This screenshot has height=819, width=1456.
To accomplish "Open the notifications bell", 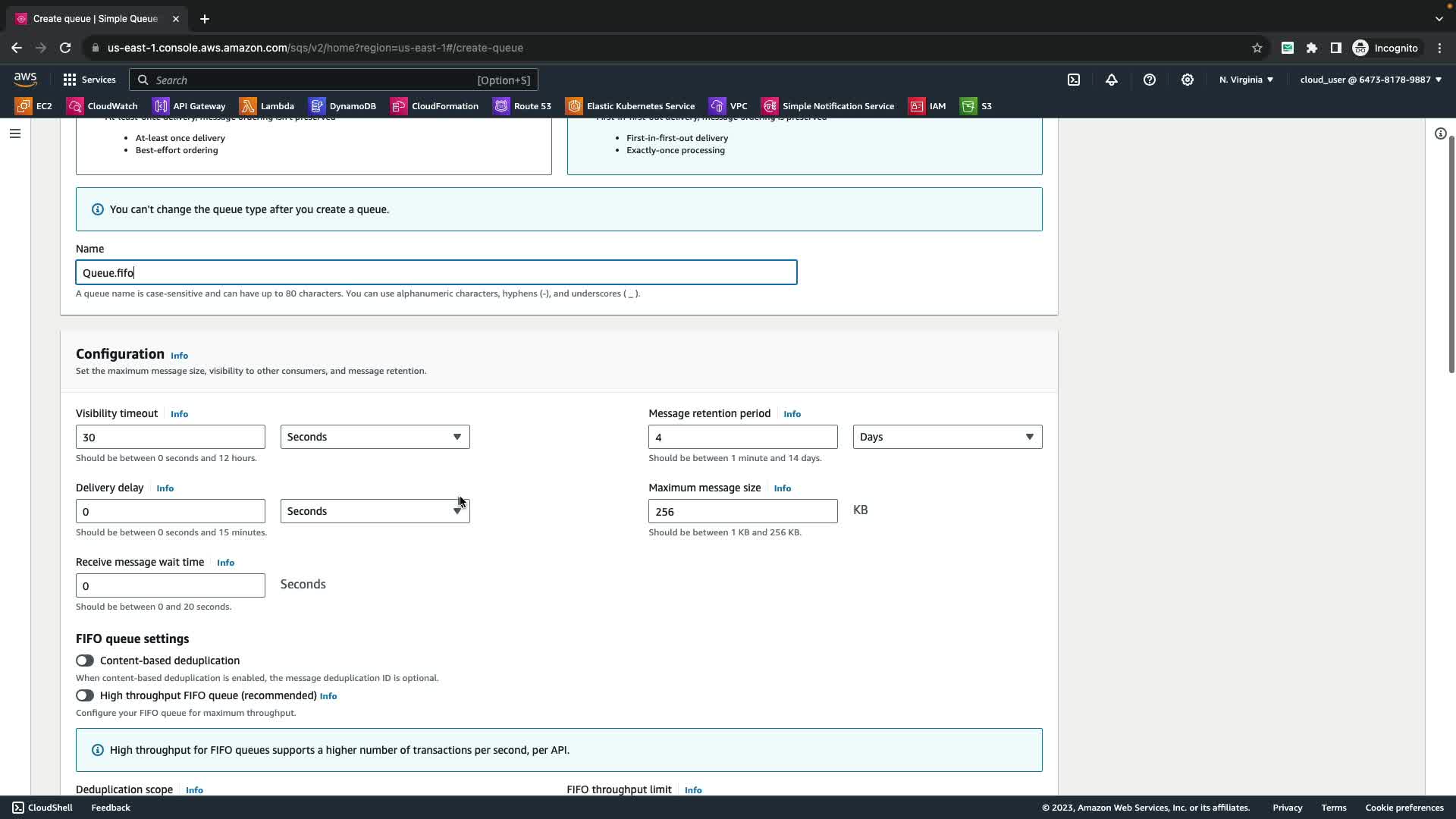I will 1112,80.
